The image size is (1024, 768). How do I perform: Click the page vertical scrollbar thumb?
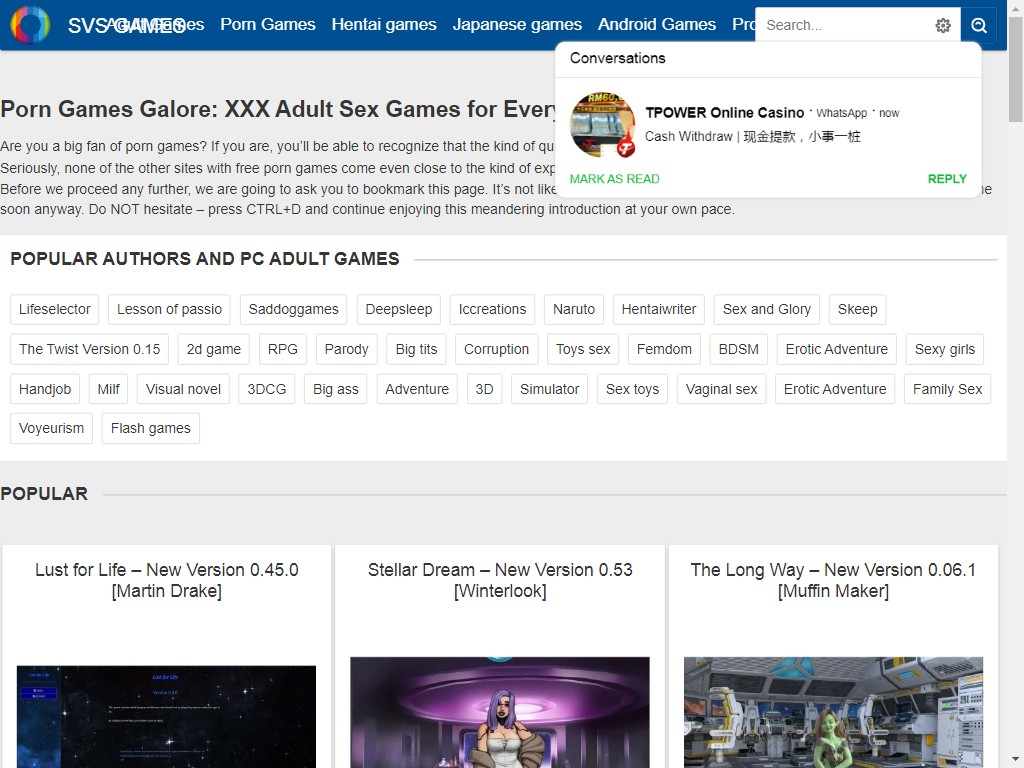[x=1016, y=69]
